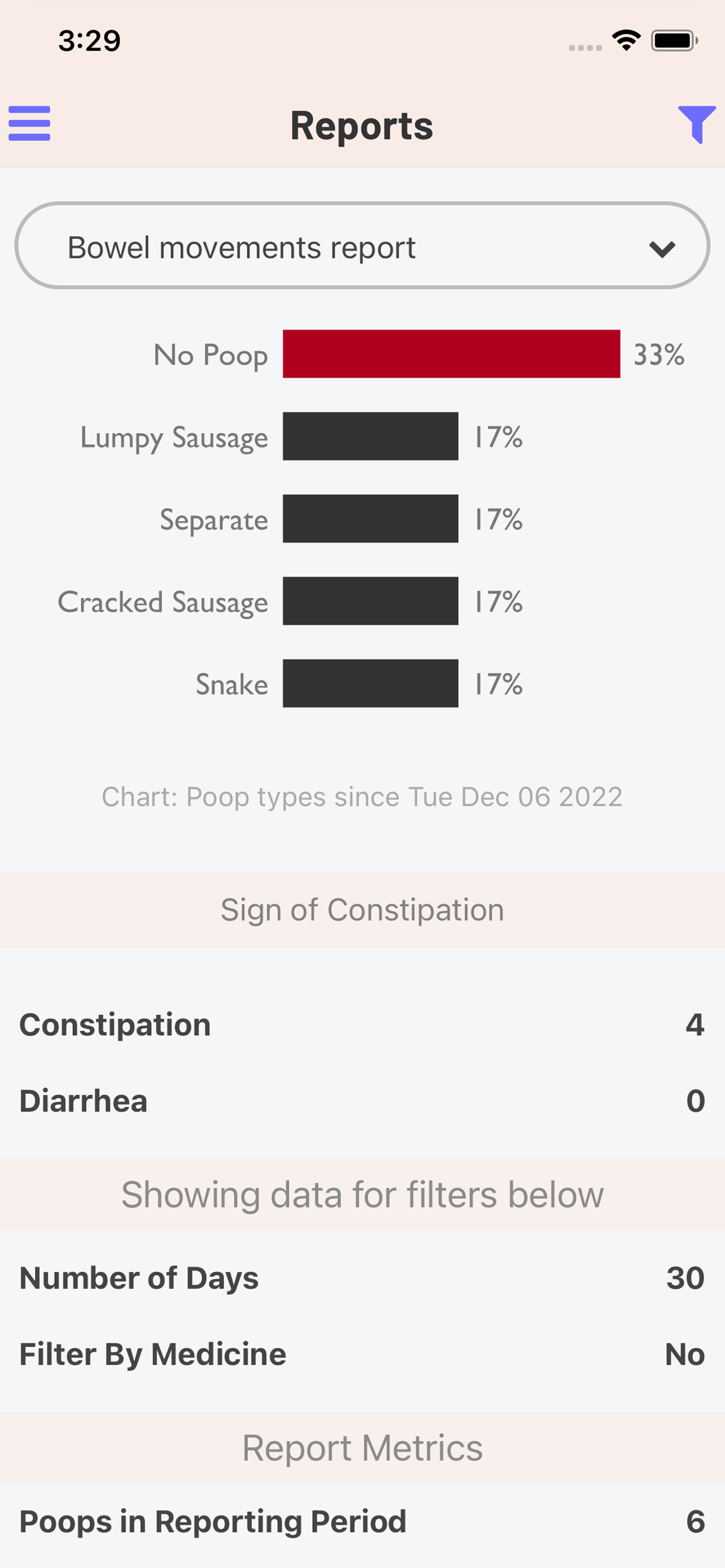Tap the Filter By Medicine row
Image resolution: width=725 pixels, height=1568 pixels.
(362, 1354)
